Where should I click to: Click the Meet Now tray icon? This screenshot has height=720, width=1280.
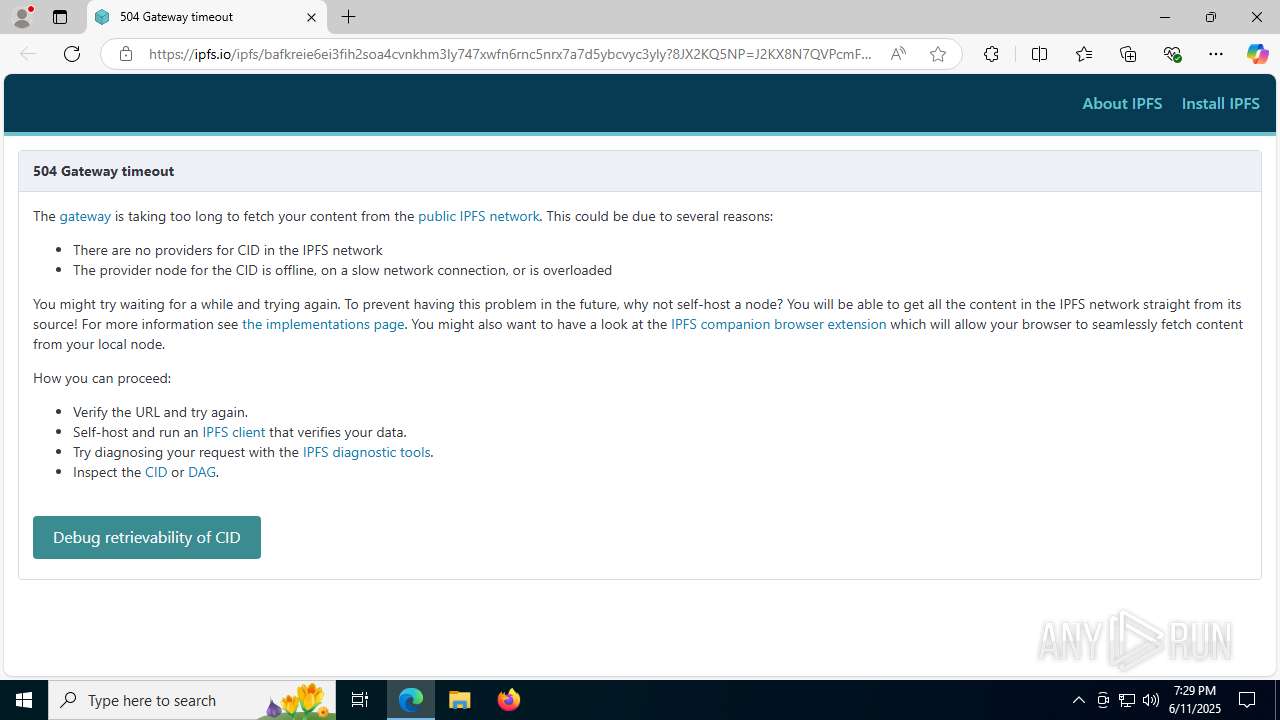pos(1103,700)
